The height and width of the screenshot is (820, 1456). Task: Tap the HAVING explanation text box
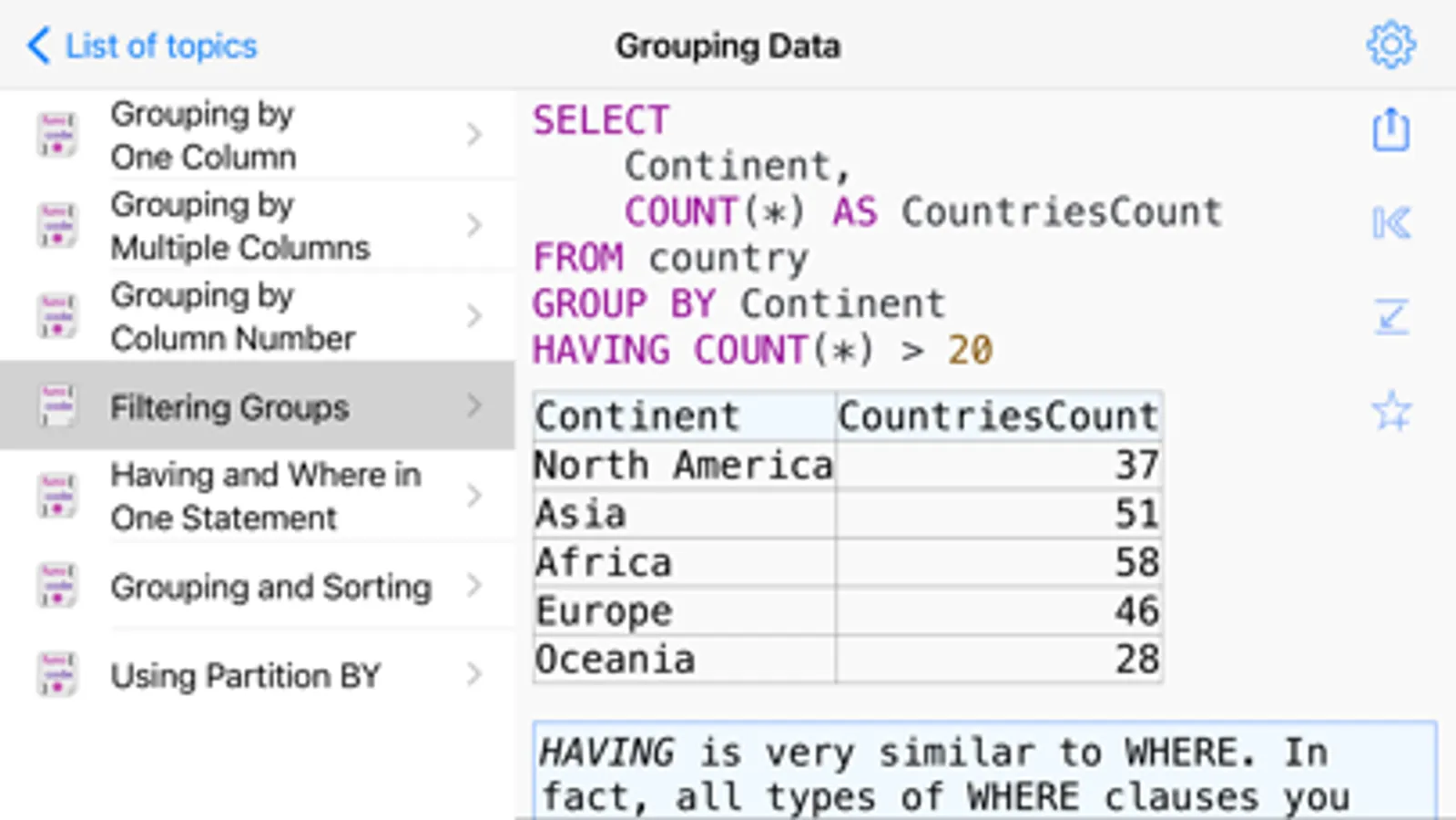pos(983,773)
